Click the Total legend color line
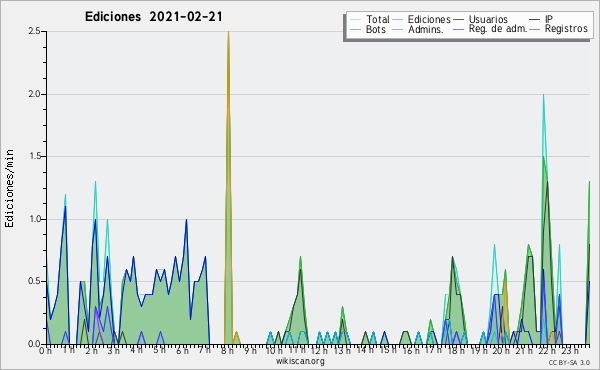Viewport: 600px width, 370px height. (x=355, y=19)
